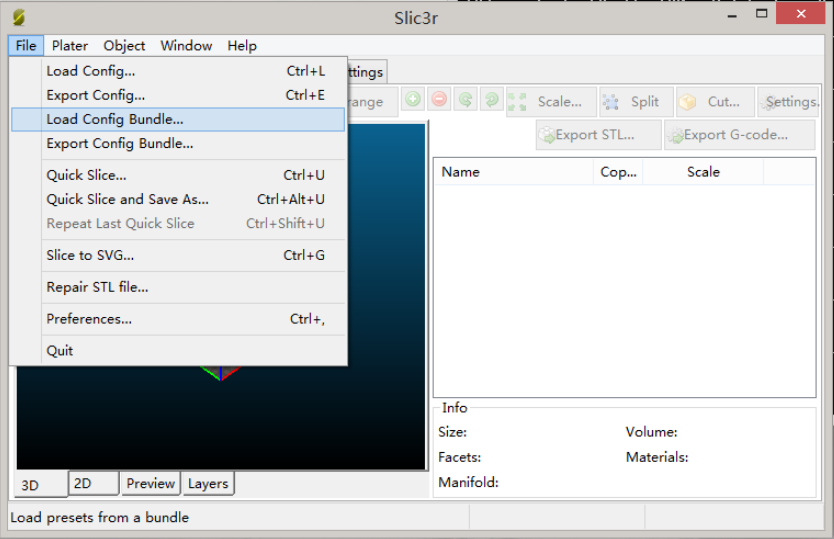Select Load Config Bundle menu entry
The width and height of the screenshot is (834, 539).
(115, 119)
